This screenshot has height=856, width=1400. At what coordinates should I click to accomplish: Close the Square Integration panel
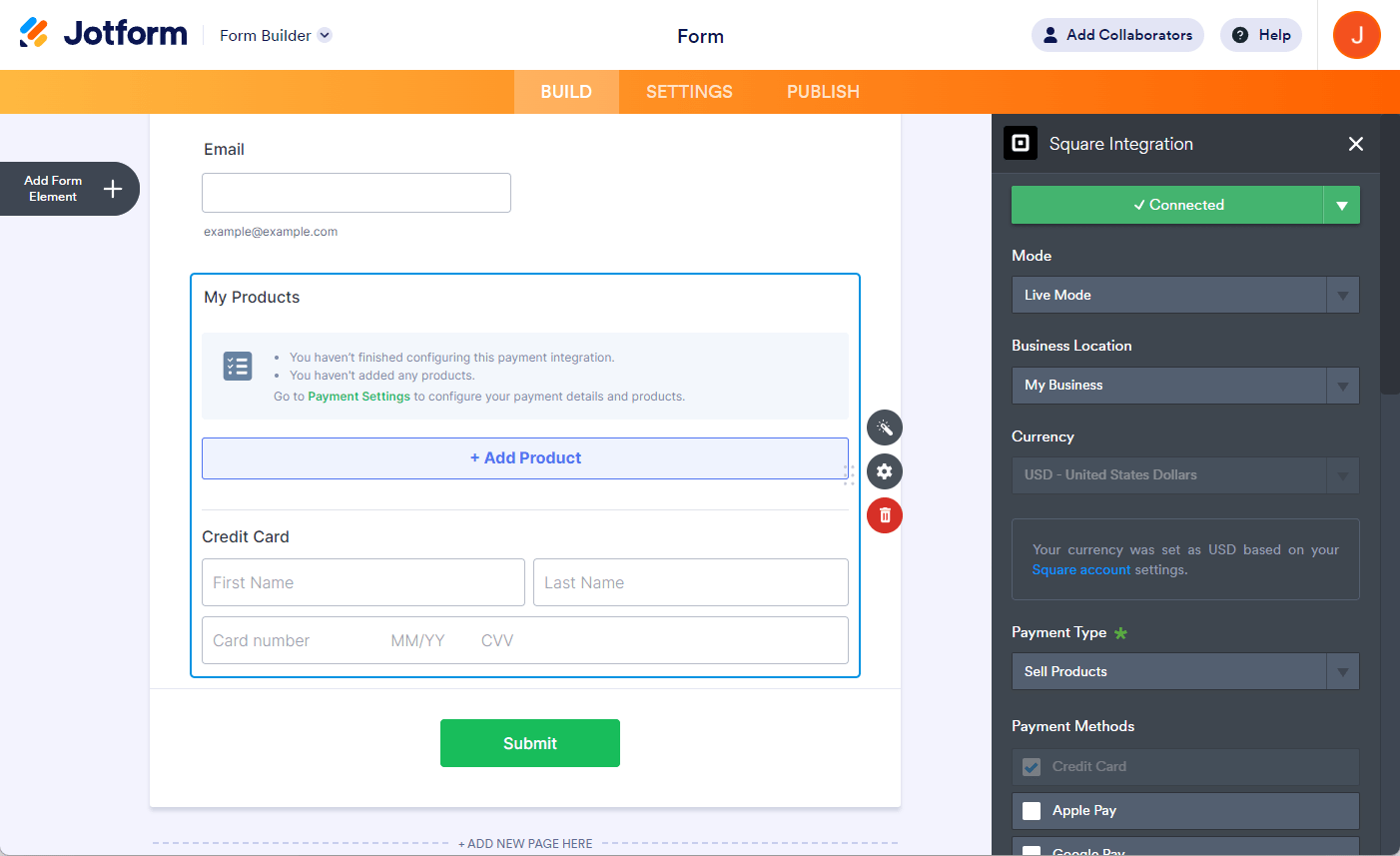[x=1356, y=144]
